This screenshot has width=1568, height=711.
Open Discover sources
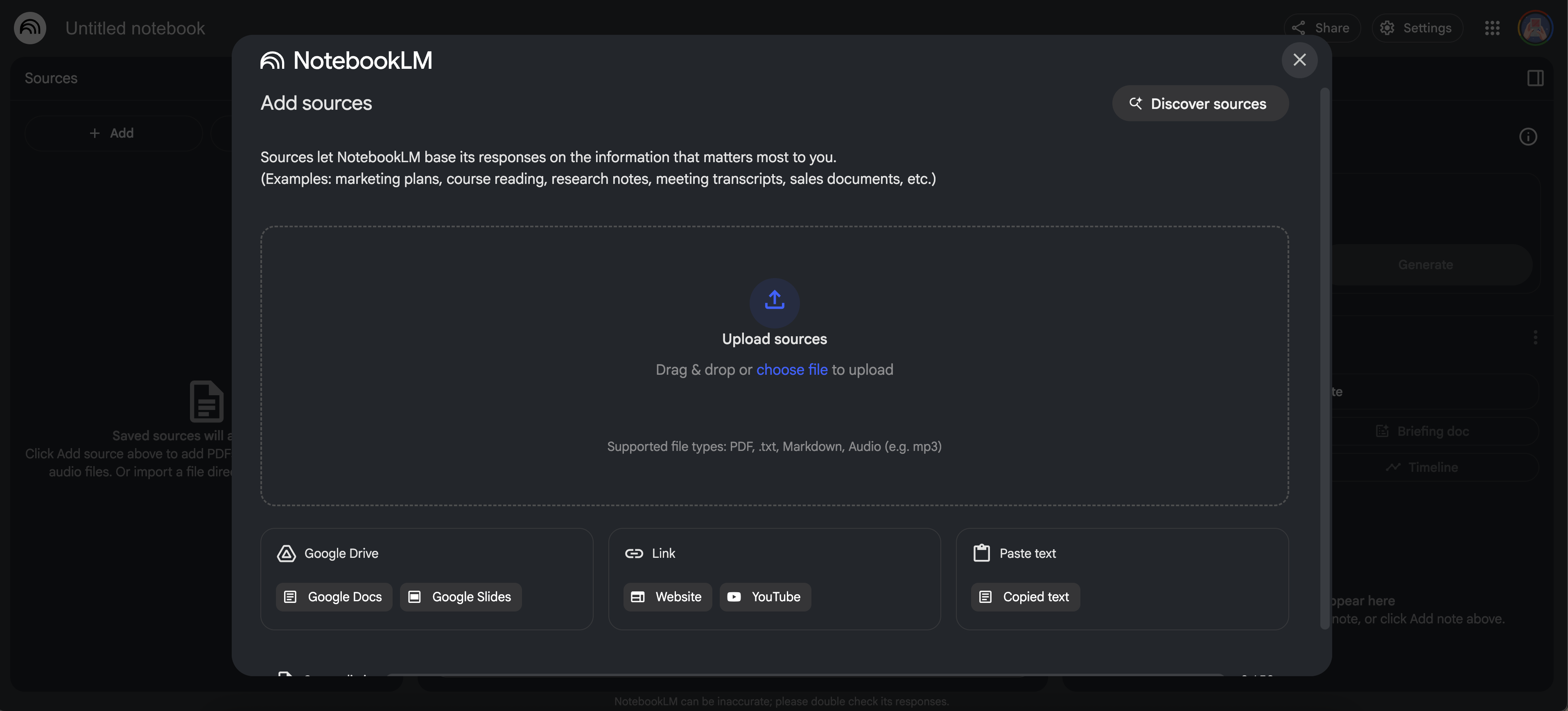pos(1200,104)
